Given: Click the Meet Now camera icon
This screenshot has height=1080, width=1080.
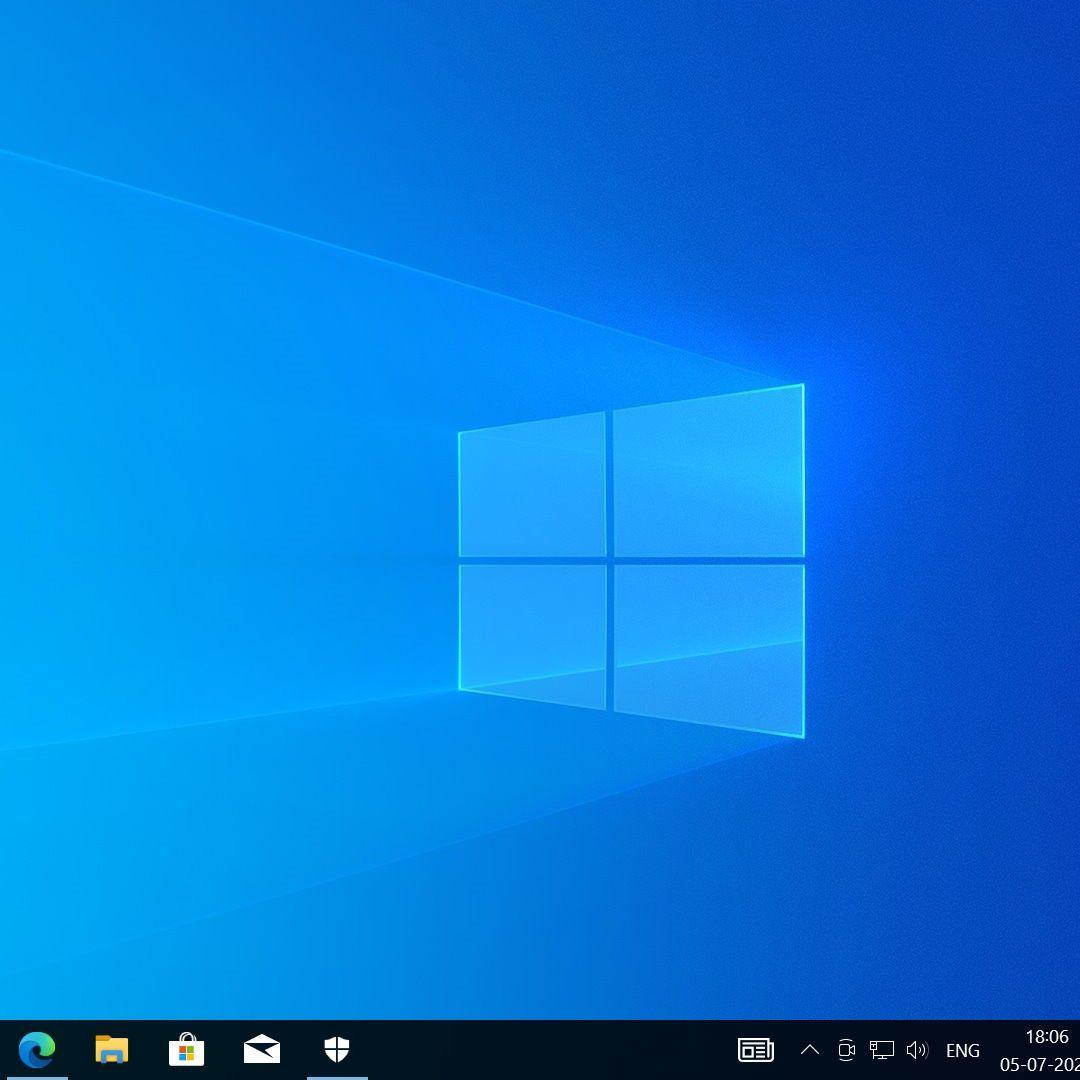Looking at the screenshot, I should 847,1050.
